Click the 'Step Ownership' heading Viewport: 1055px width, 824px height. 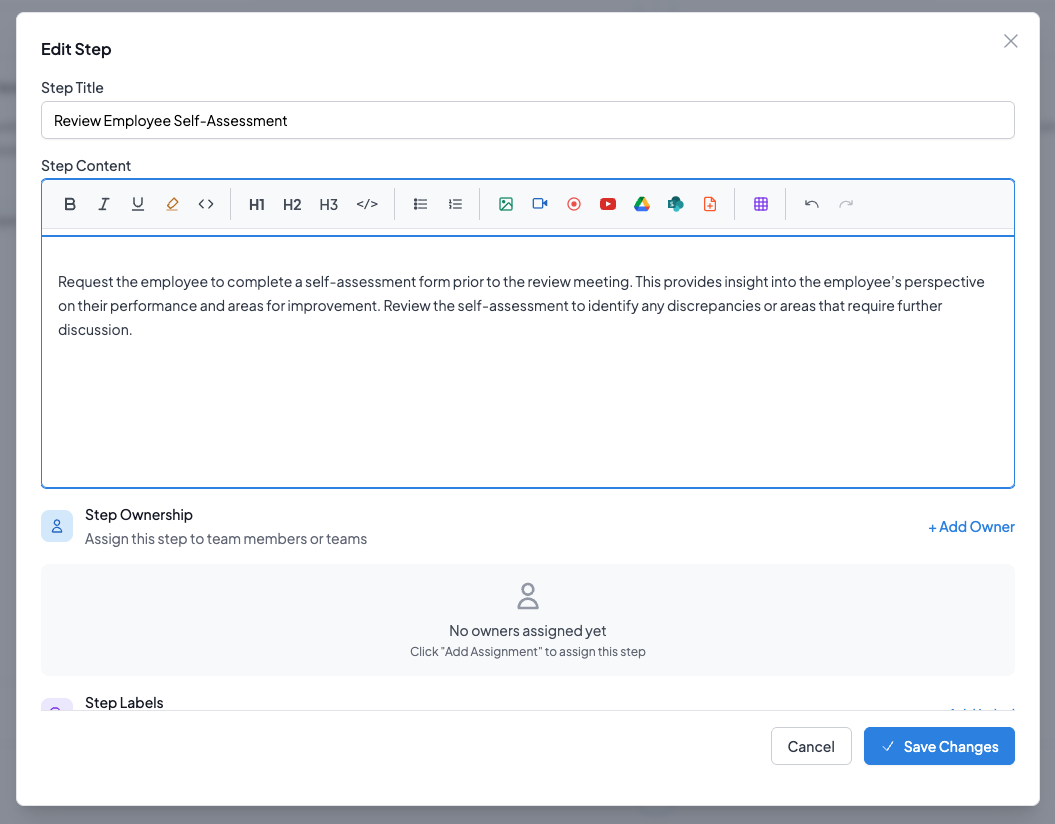click(139, 515)
